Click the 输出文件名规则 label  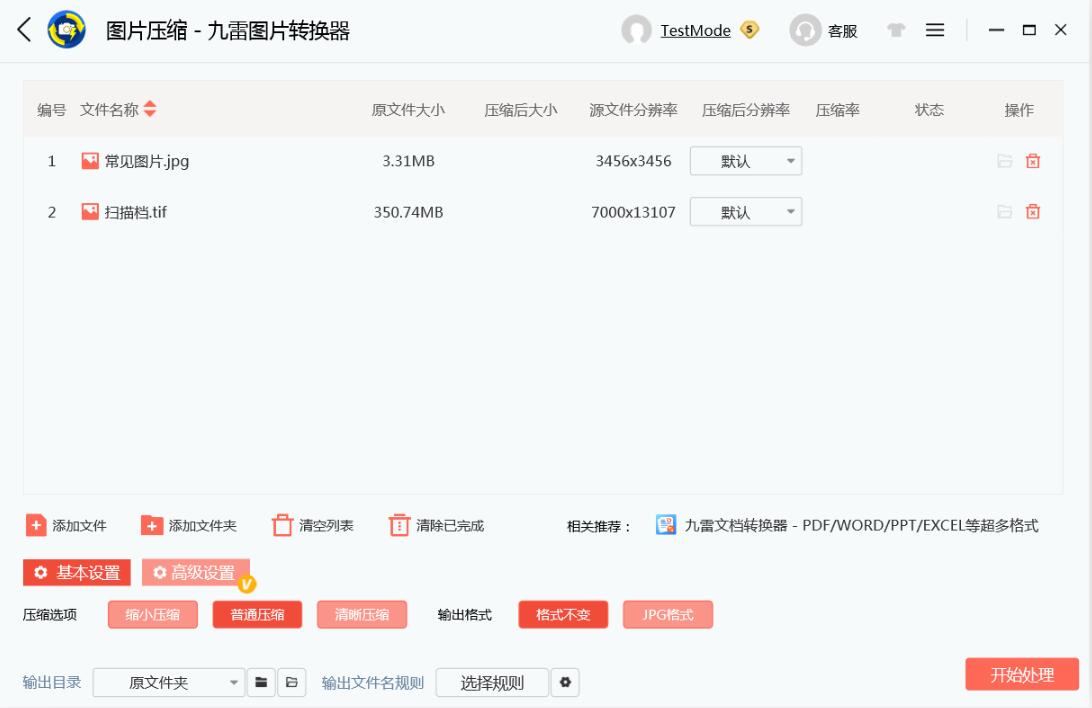tap(373, 683)
